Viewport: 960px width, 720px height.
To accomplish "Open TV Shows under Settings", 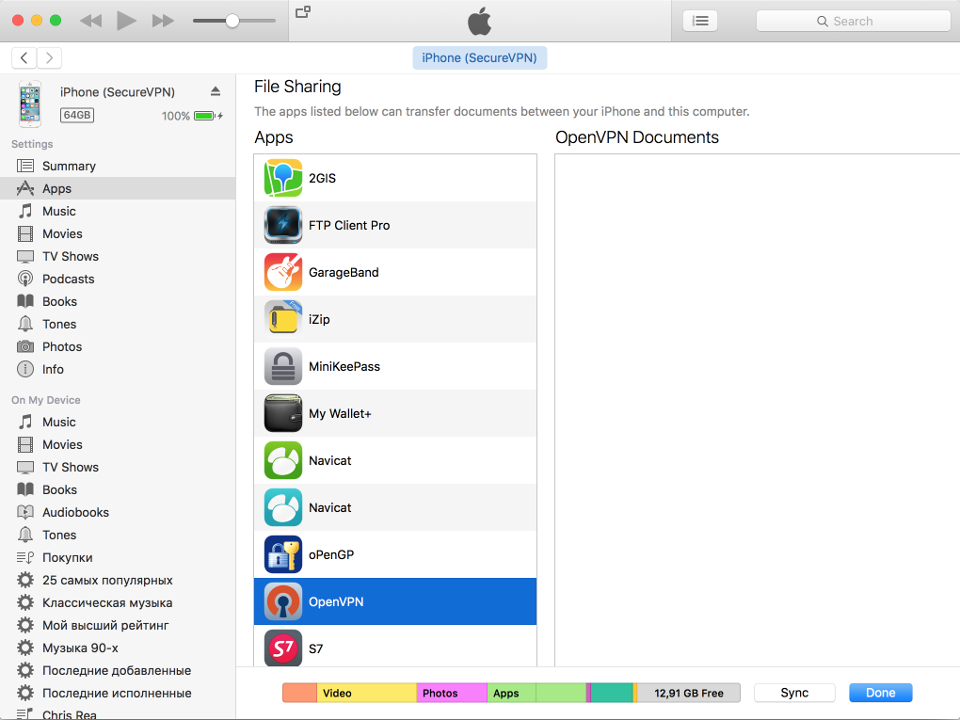I will (x=118, y=257).
